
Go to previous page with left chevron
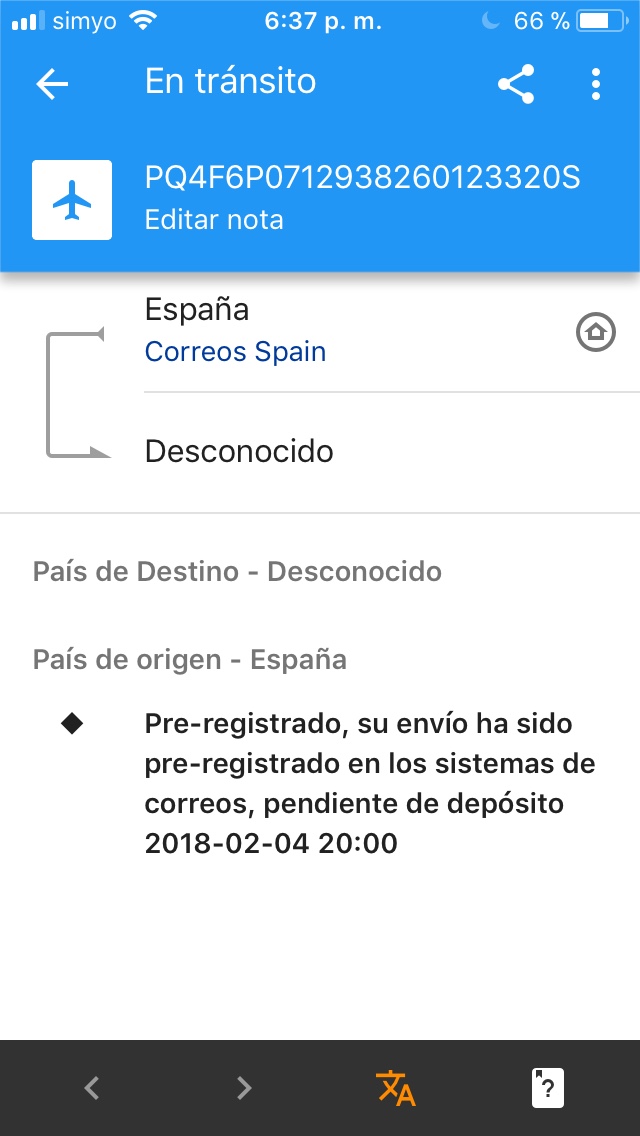(x=92, y=1087)
